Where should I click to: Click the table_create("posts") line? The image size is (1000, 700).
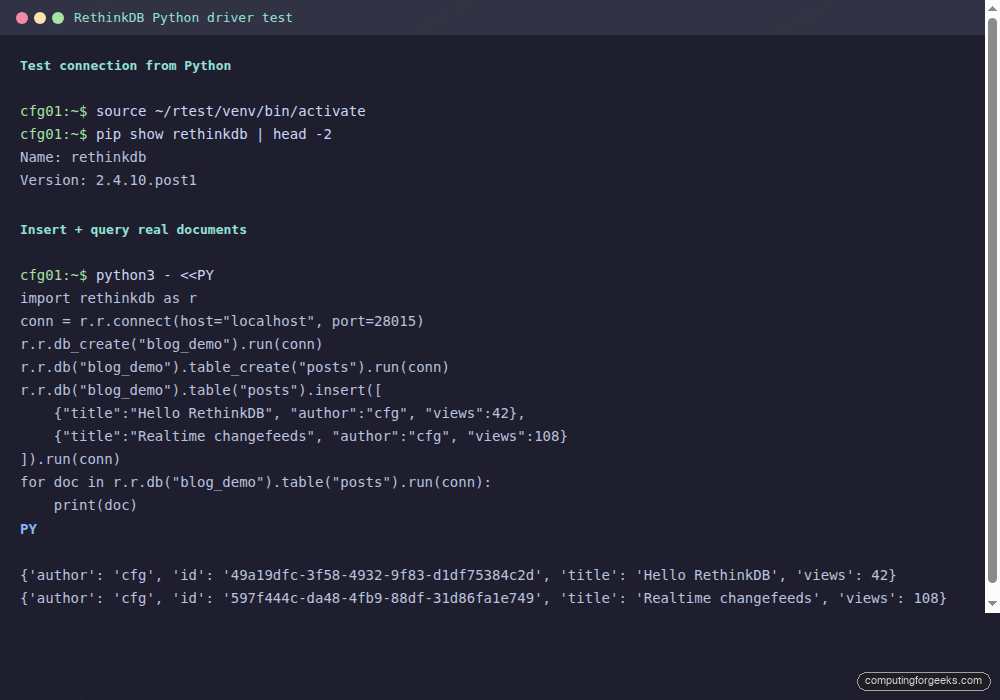tap(235, 367)
